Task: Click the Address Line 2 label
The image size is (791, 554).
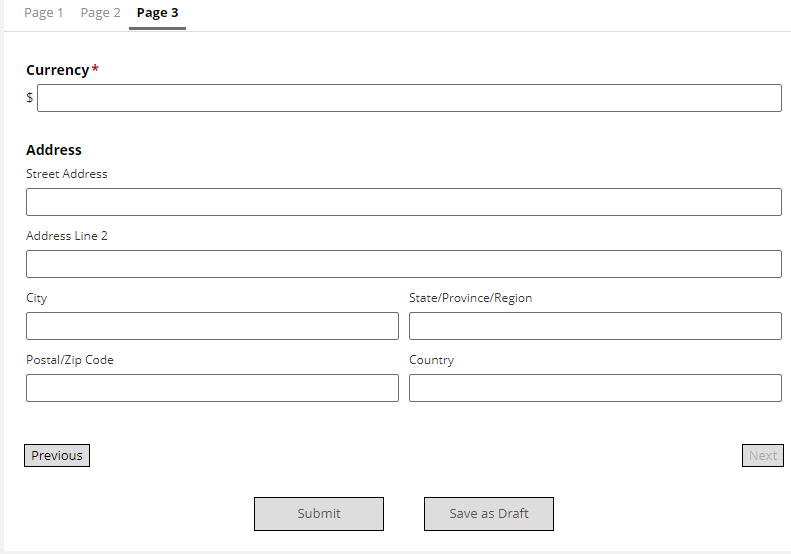Action: coord(67,236)
